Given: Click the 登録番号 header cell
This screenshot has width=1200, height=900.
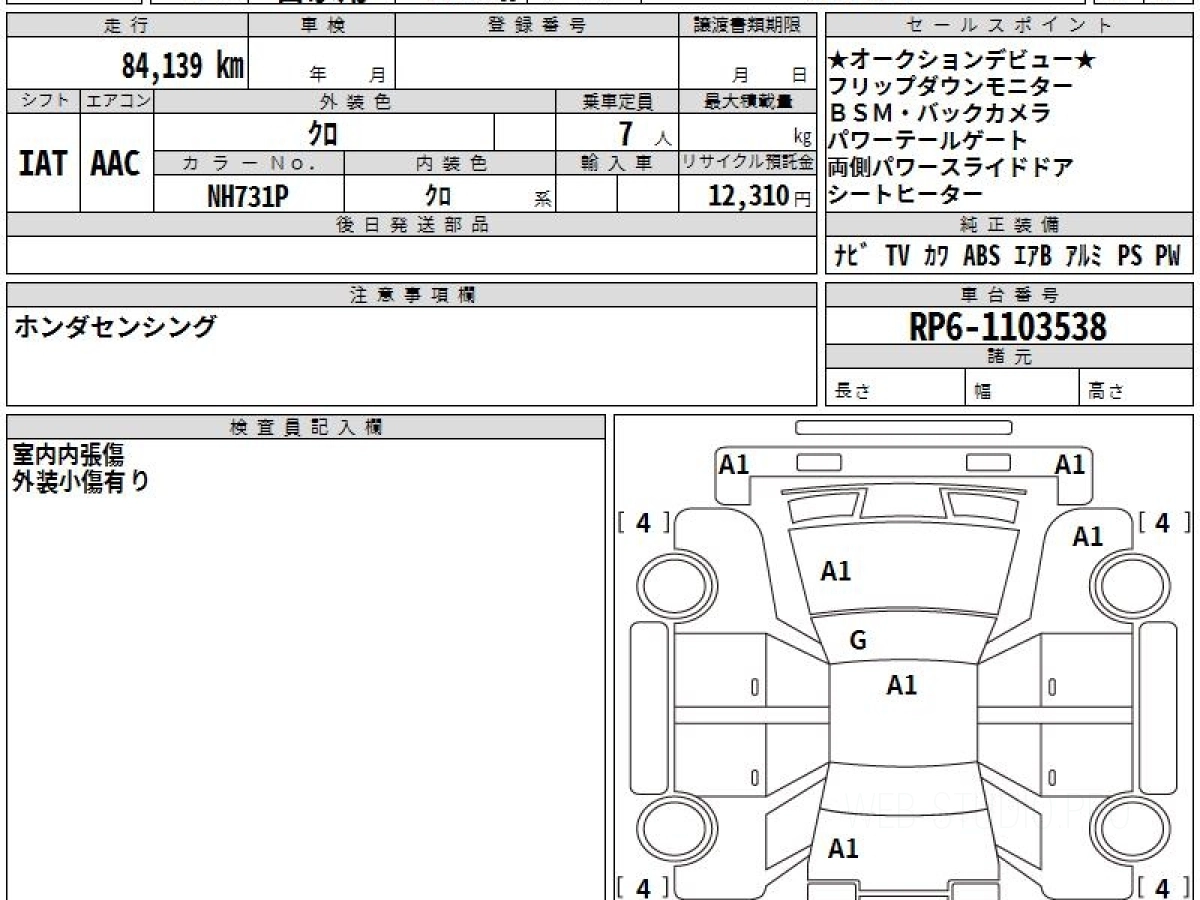Looking at the screenshot, I should (537, 26).
